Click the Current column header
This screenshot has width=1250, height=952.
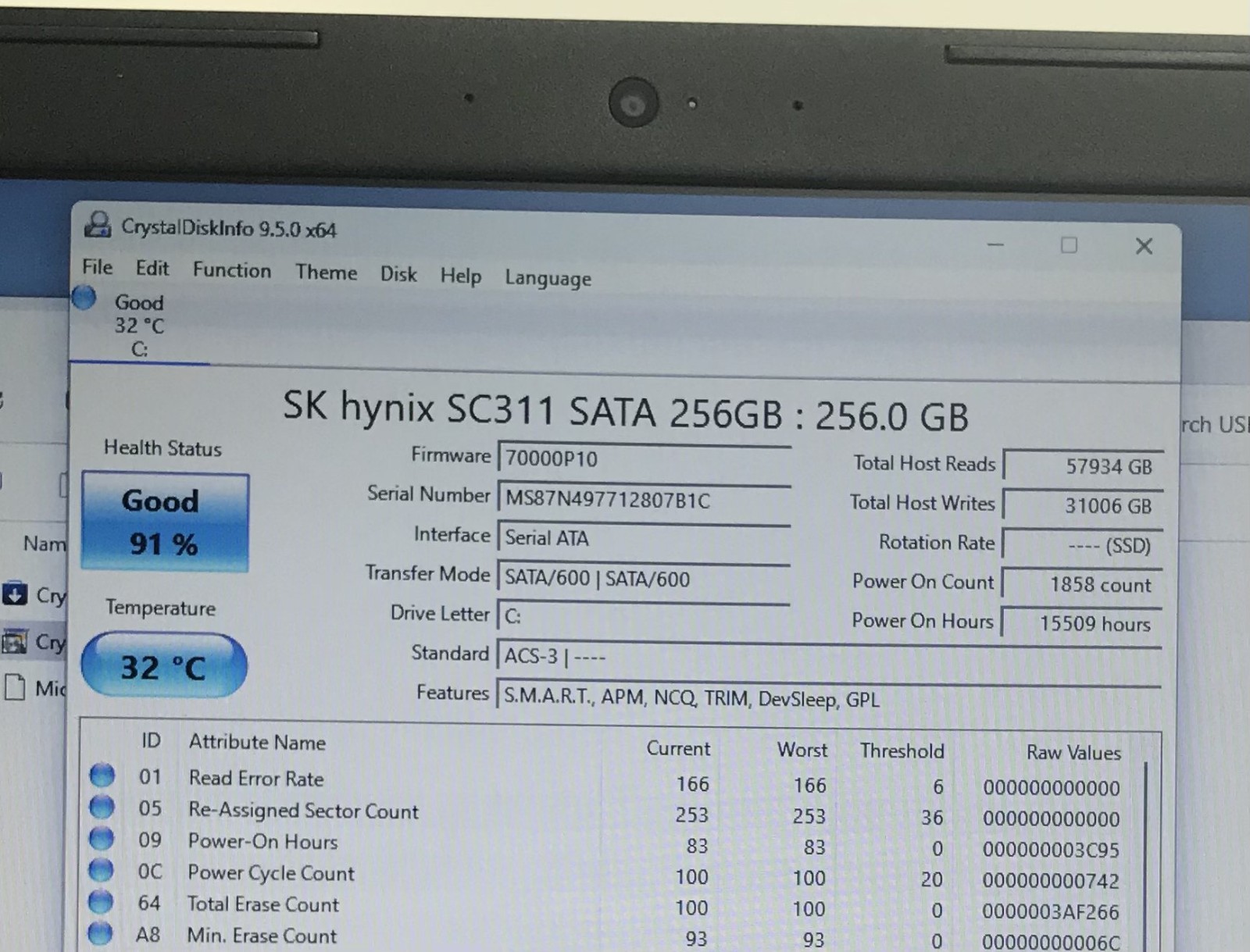click(678, 748)
